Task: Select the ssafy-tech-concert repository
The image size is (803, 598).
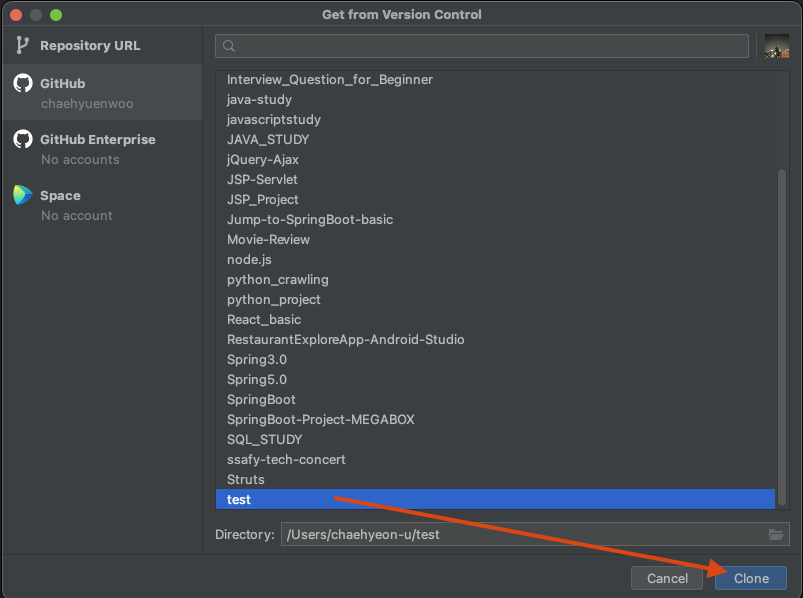Action: pyautogui.click(x=495, y=459)
